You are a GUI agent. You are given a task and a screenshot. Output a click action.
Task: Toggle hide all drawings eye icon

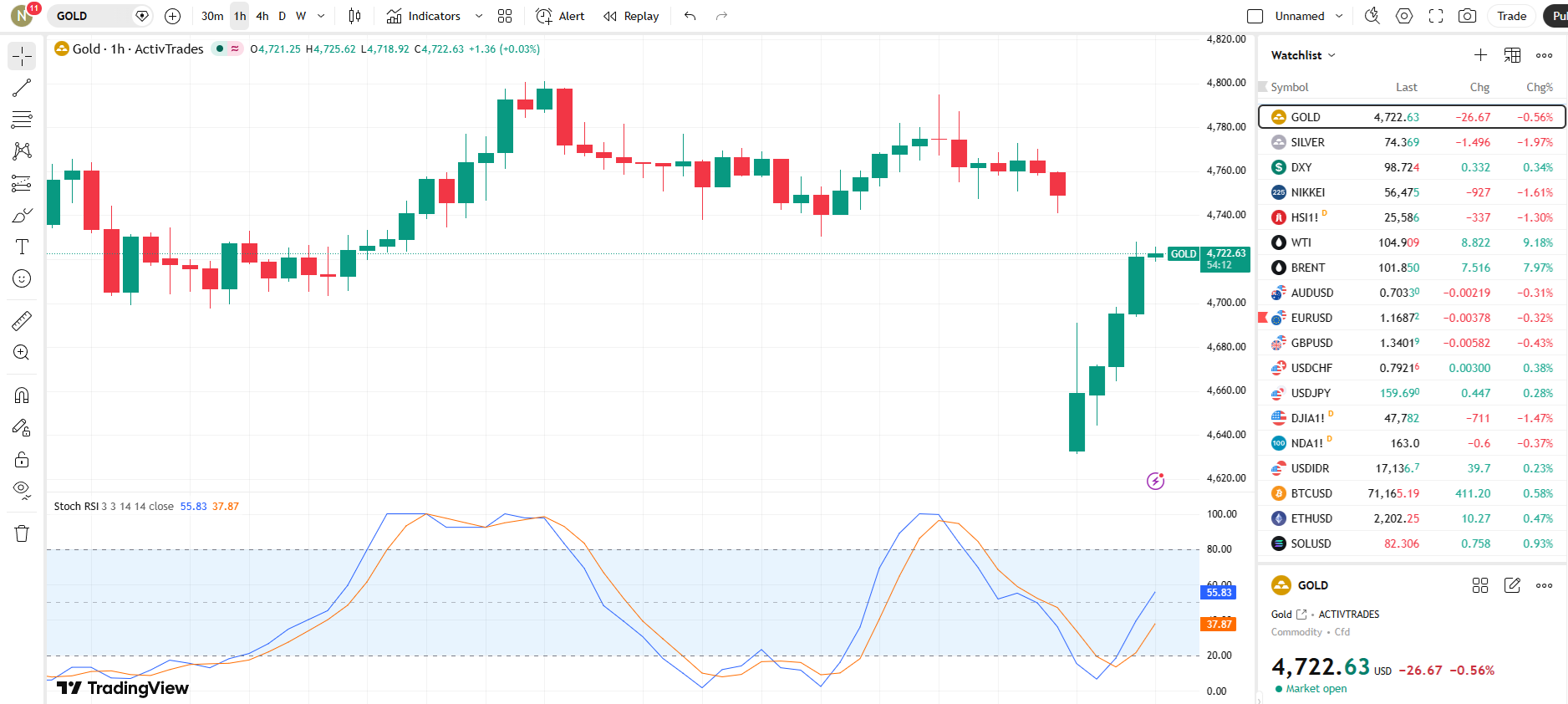tap(22, 489)
